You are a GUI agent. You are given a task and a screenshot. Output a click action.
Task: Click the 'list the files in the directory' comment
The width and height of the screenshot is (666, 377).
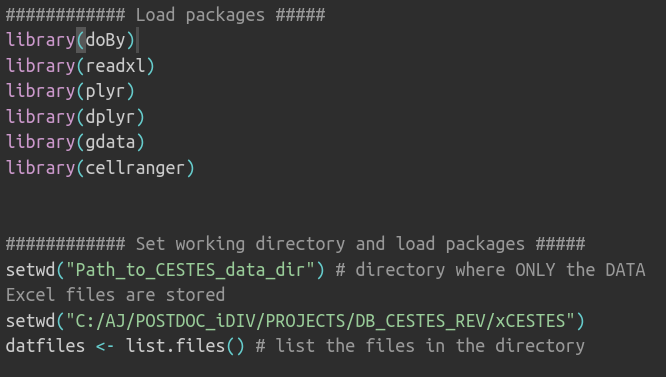[x=420, y=346]
